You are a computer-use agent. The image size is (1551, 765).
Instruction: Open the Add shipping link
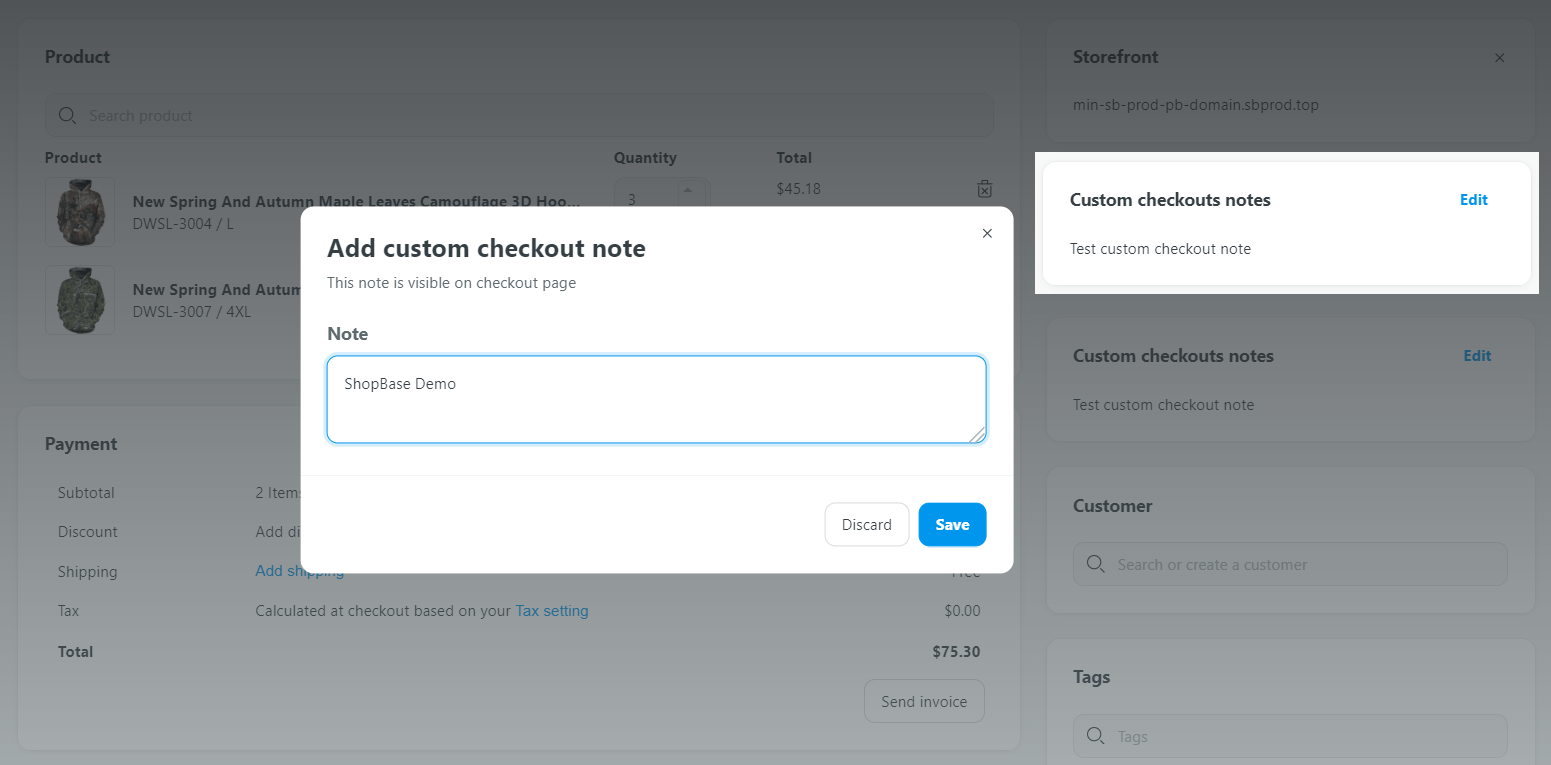click(299, 571)
